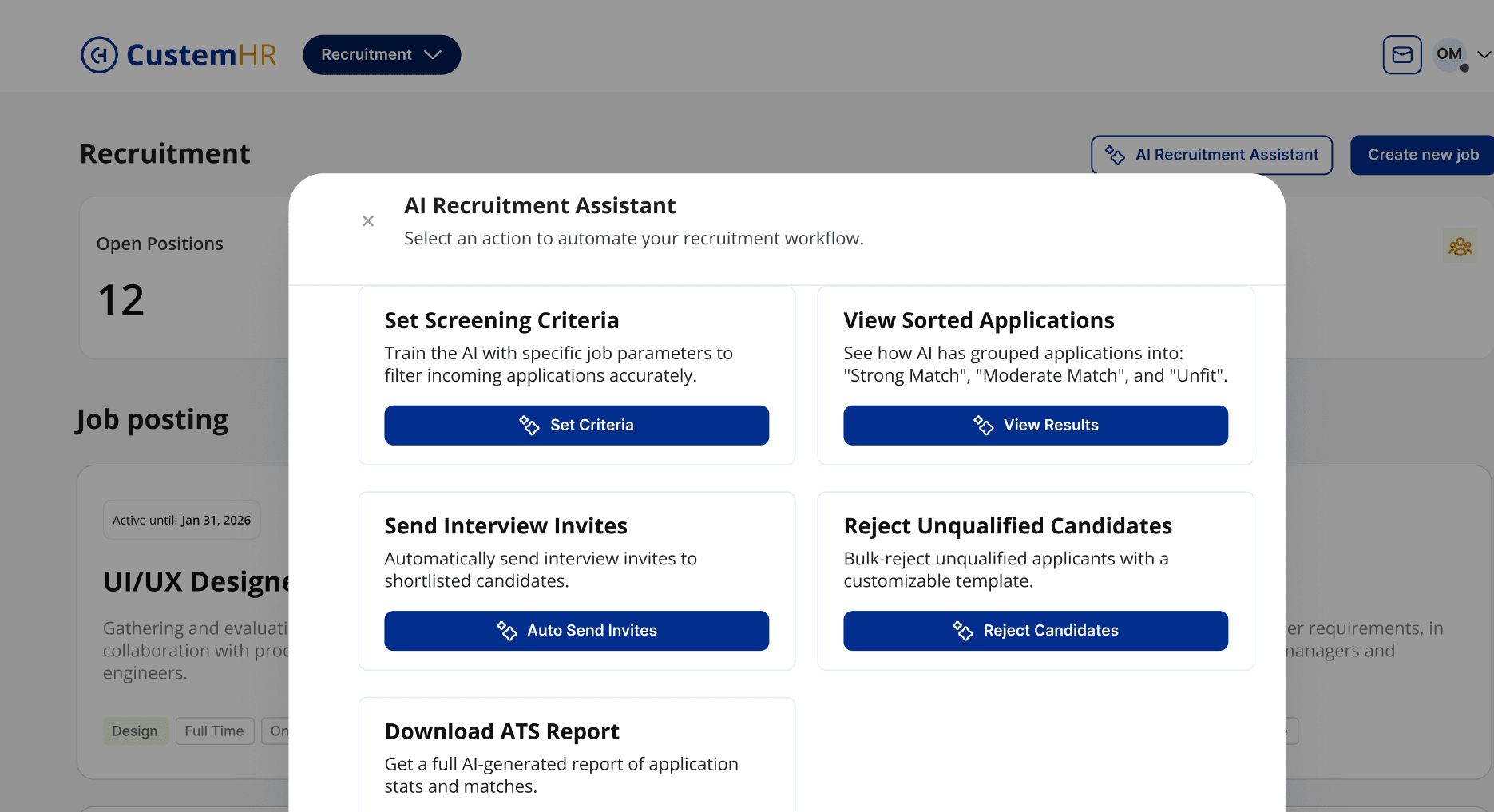Viewport: 1494px width, 812px height.
Task: Click the 'Bulk-reject unqualified applicants' description
Action: point(1006,570)
